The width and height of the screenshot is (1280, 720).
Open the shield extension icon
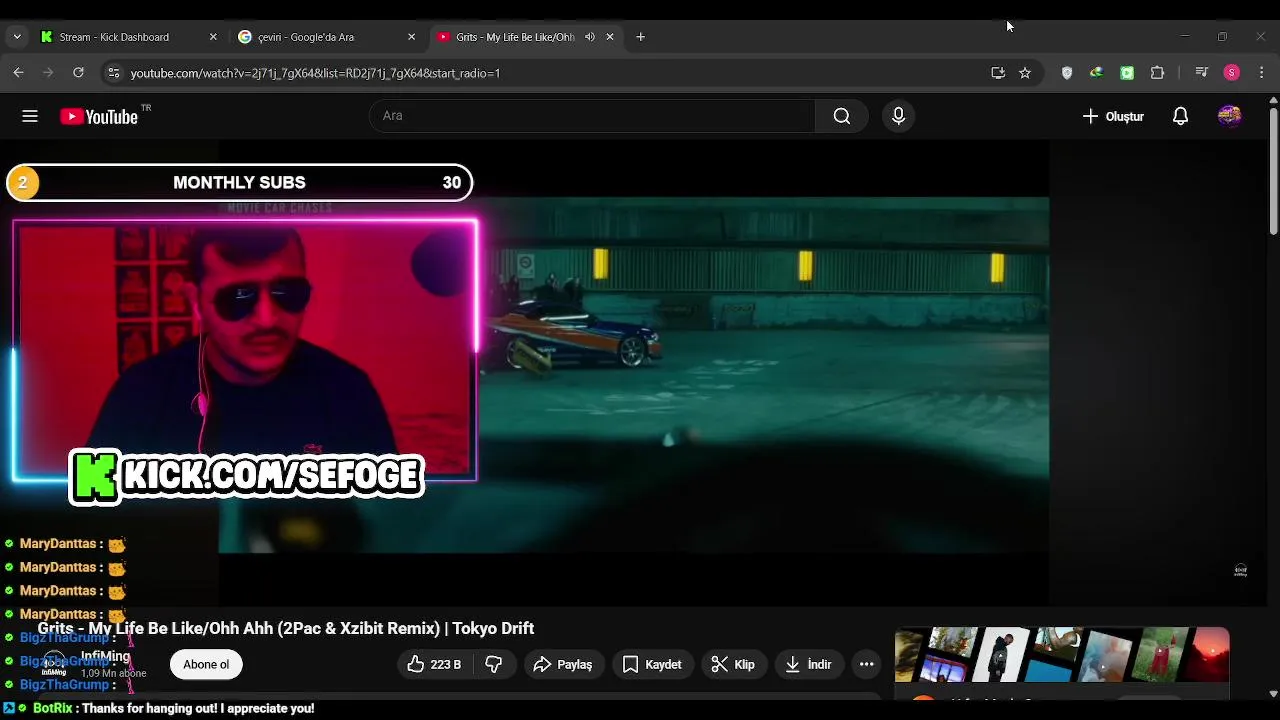click(x=1067, y=73)
